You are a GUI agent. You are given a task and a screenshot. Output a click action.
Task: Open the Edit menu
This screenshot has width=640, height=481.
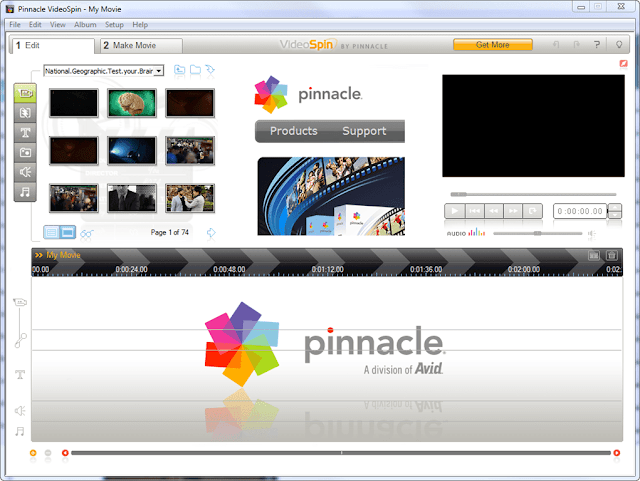pos(35,24)
